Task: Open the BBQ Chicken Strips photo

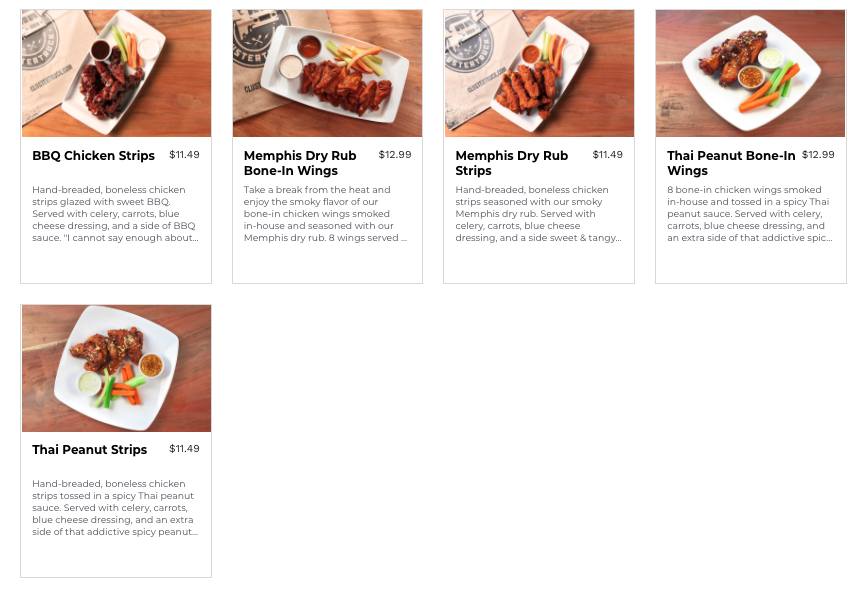Action: (116, 73)
